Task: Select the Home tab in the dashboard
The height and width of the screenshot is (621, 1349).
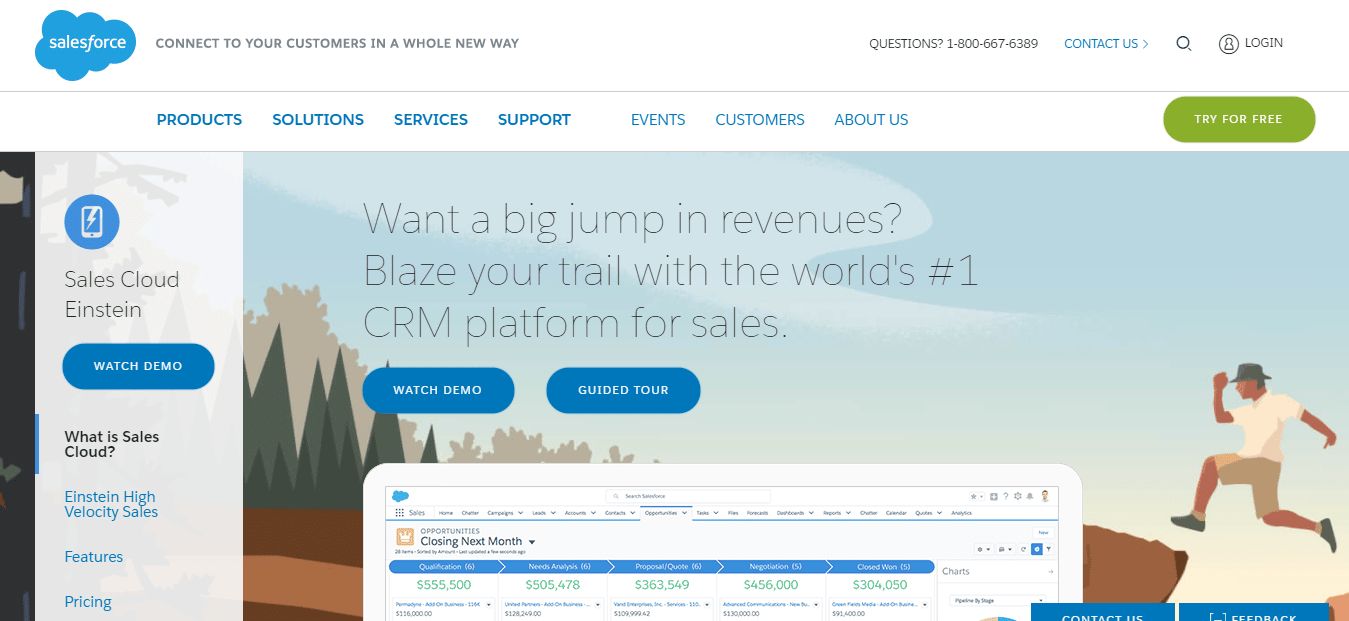Action: coord(446,513)
